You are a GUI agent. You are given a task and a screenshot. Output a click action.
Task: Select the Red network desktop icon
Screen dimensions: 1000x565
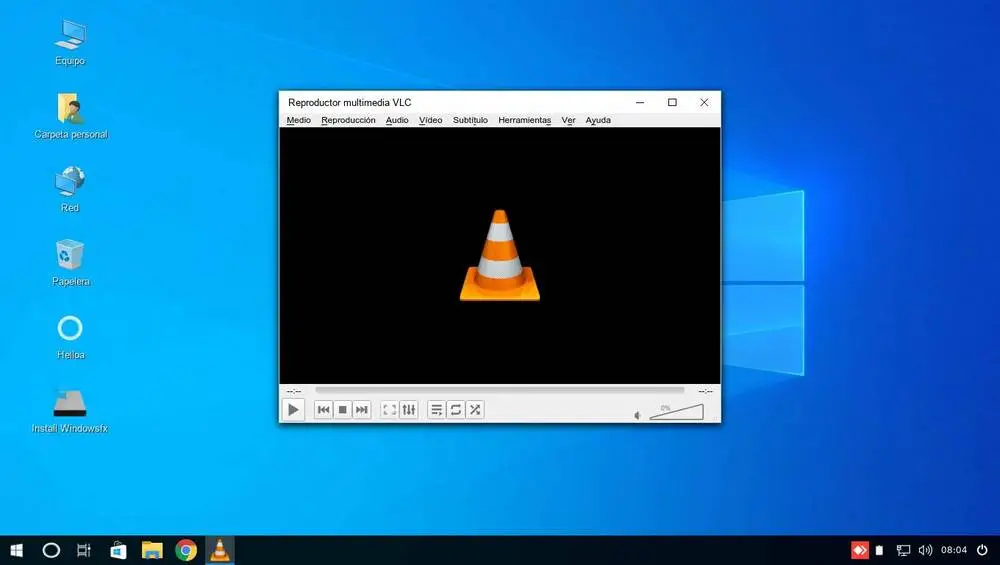pos(70,189)
